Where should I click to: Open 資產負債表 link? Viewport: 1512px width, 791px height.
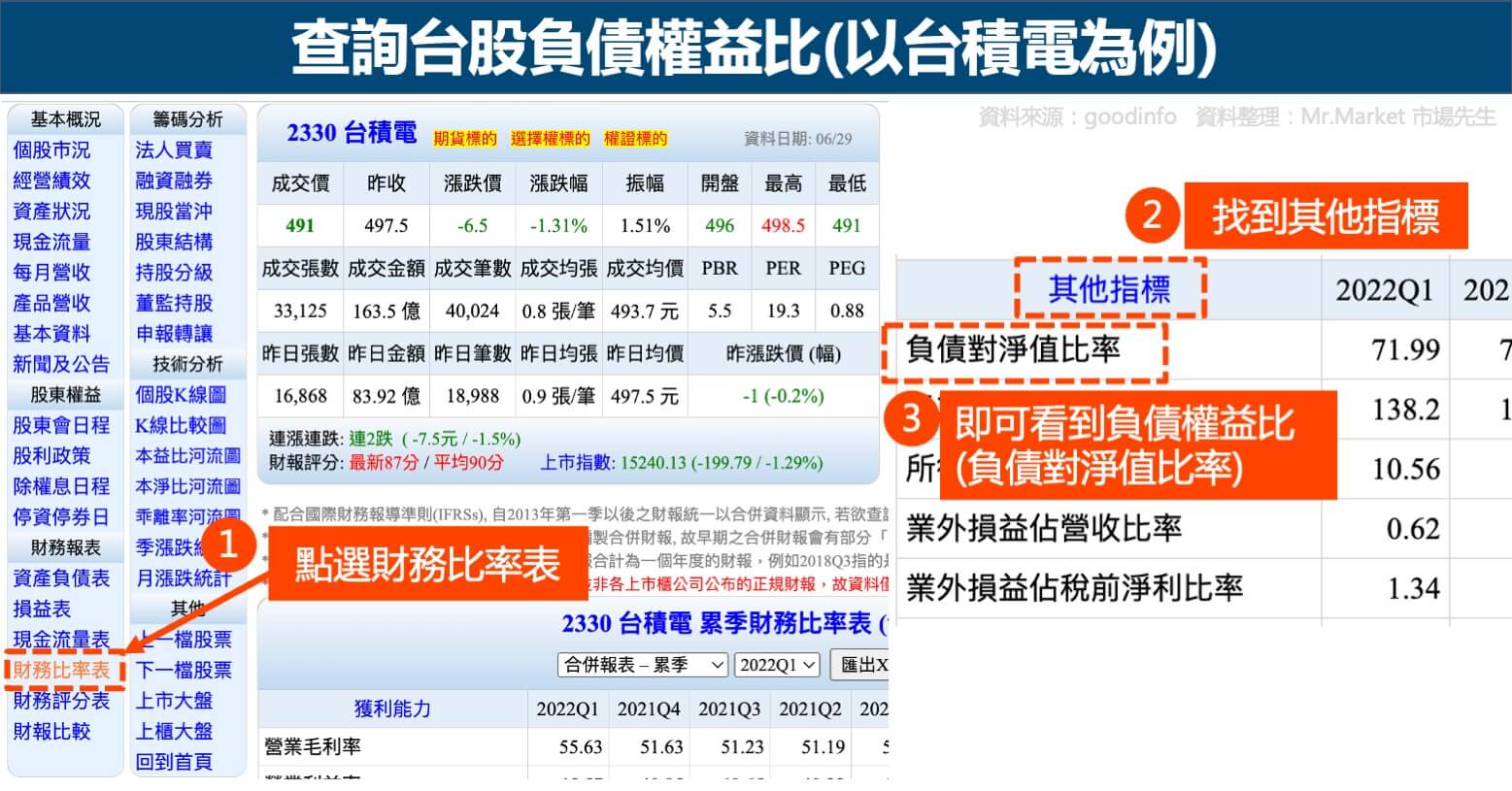(61, 578)
